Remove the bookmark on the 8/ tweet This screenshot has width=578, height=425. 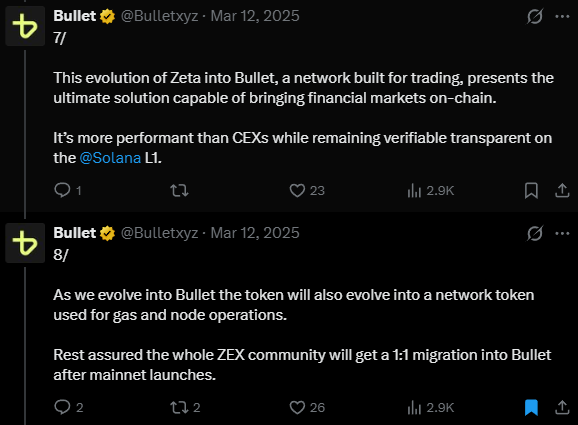click(531, 407)
